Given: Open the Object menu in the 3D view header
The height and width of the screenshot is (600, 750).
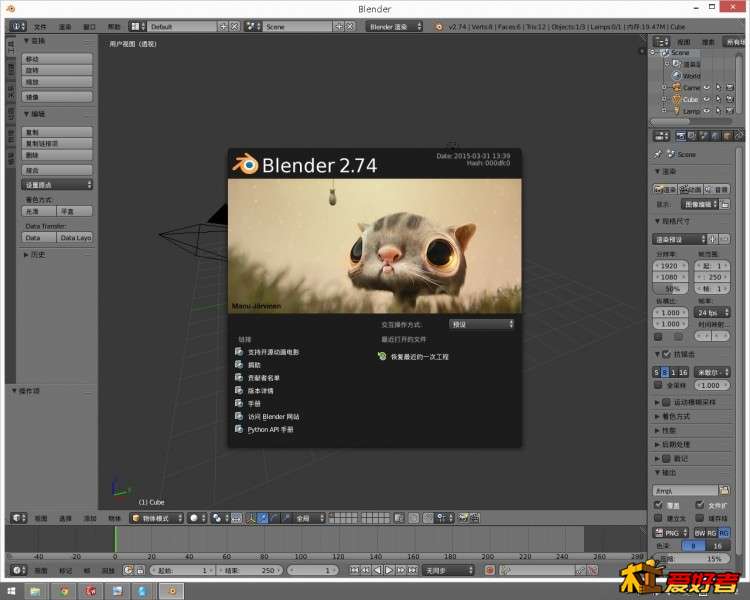Looking at the screenshot, I should (x=114, y=518).
